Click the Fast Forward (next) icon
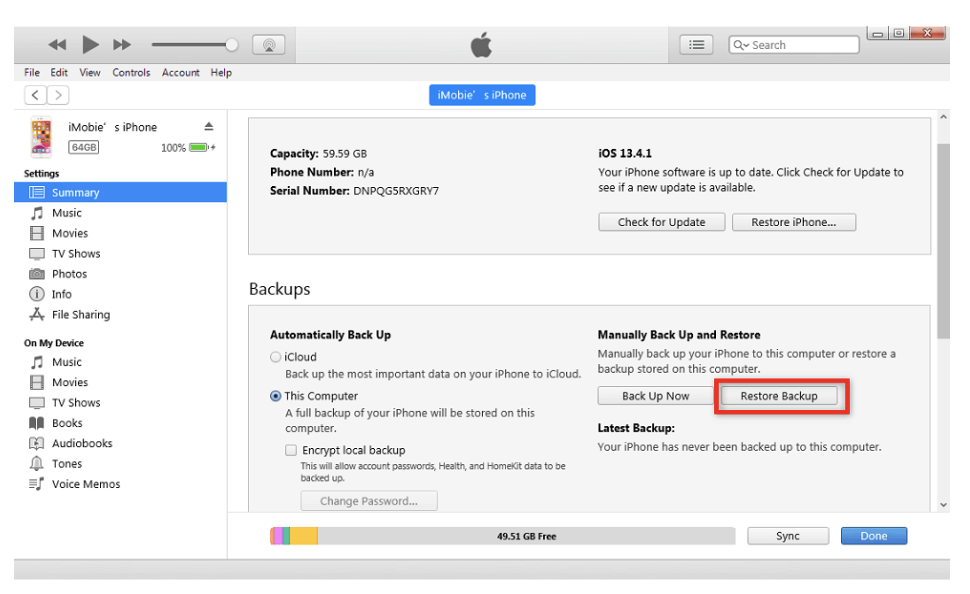Image resolution: width=970 pixels, height=594 pixels. coord(122,45)
